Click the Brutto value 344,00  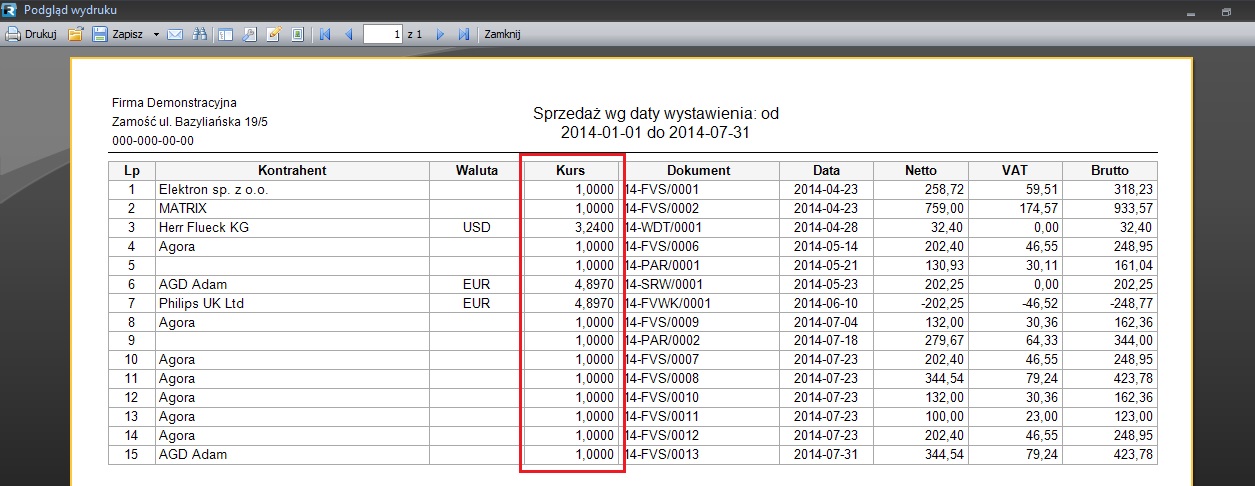click(1110, 340)
